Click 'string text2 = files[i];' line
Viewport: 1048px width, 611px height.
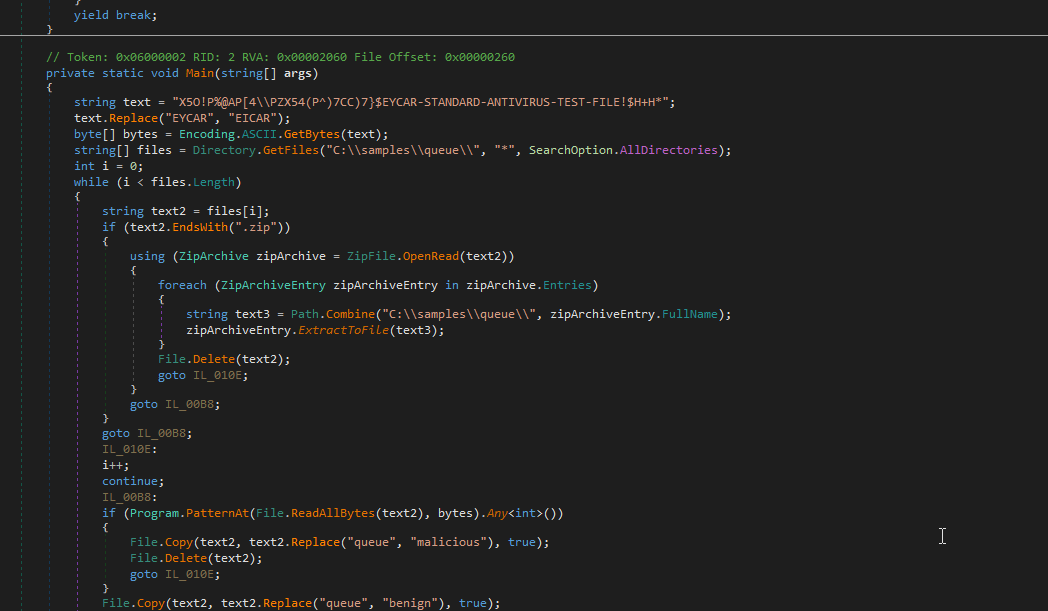pyautogui.click(x=186, y=211)
